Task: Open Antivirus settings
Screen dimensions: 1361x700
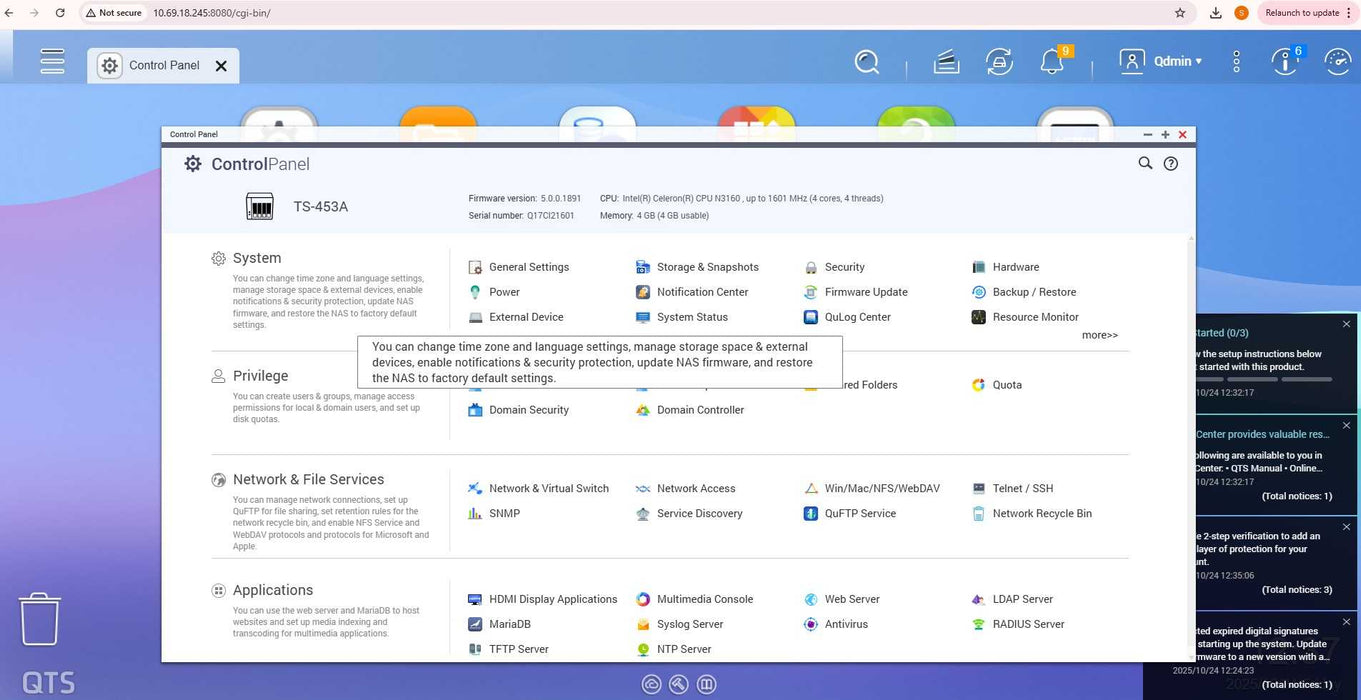Action: [837, 625]
